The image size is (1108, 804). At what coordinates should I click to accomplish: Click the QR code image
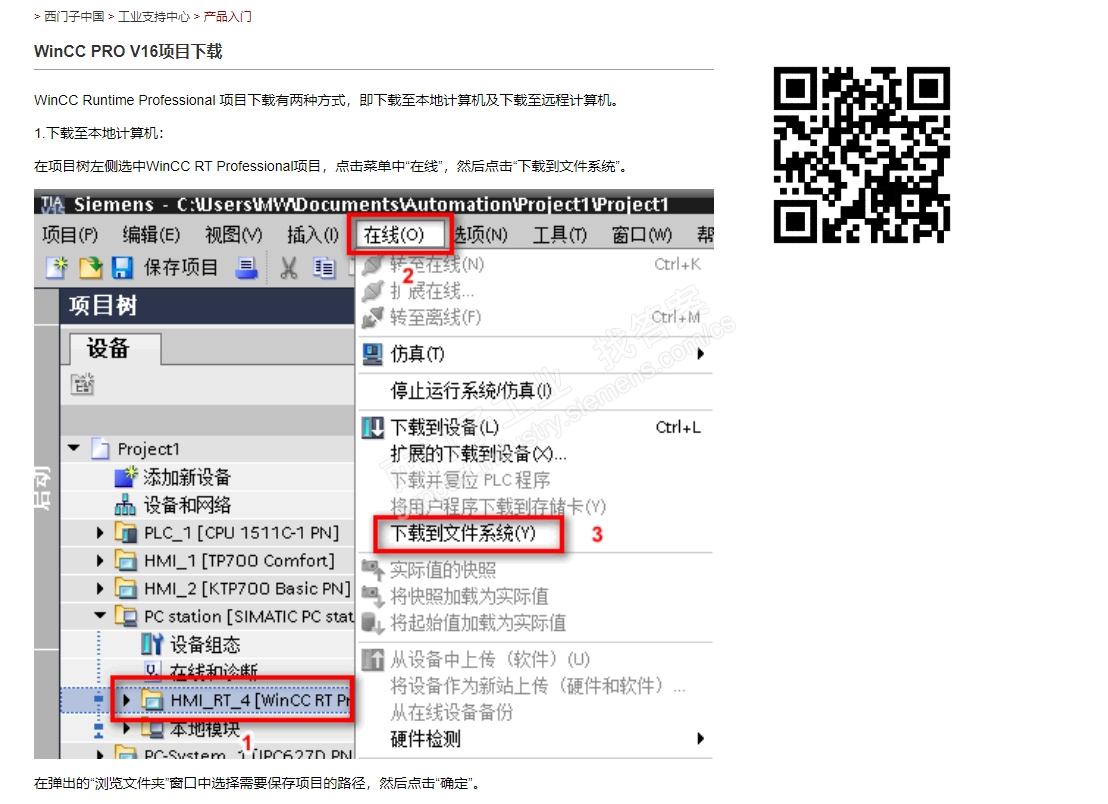(861, 155)
